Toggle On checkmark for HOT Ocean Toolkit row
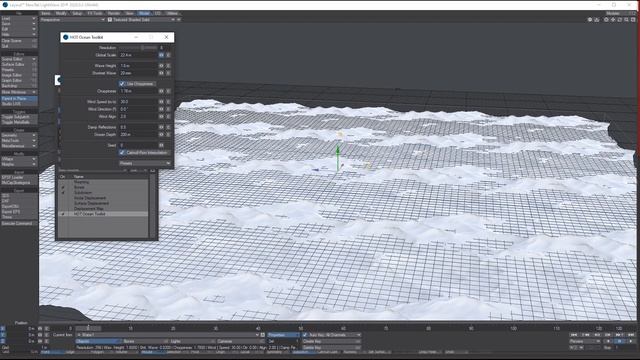Viewport: 640px width, 360px height. click(x=63, y=214)
